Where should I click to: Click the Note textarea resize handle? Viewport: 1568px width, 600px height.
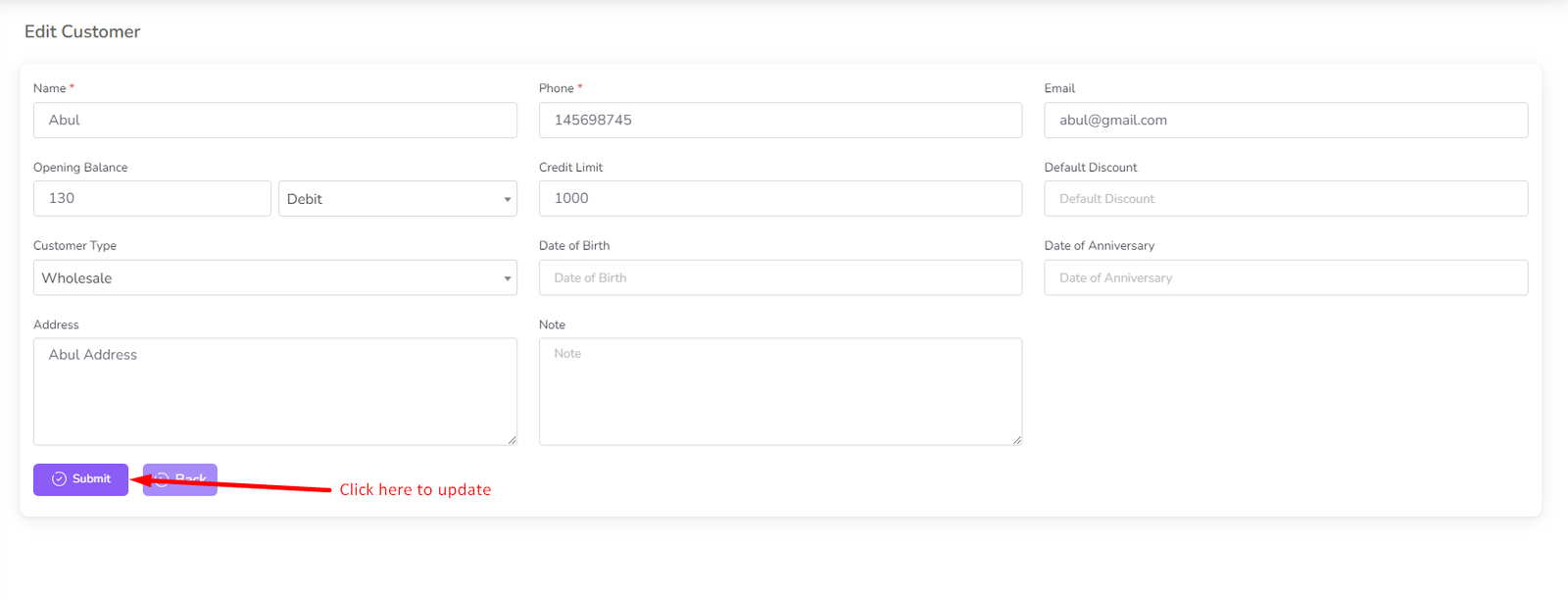point(1017,440)
